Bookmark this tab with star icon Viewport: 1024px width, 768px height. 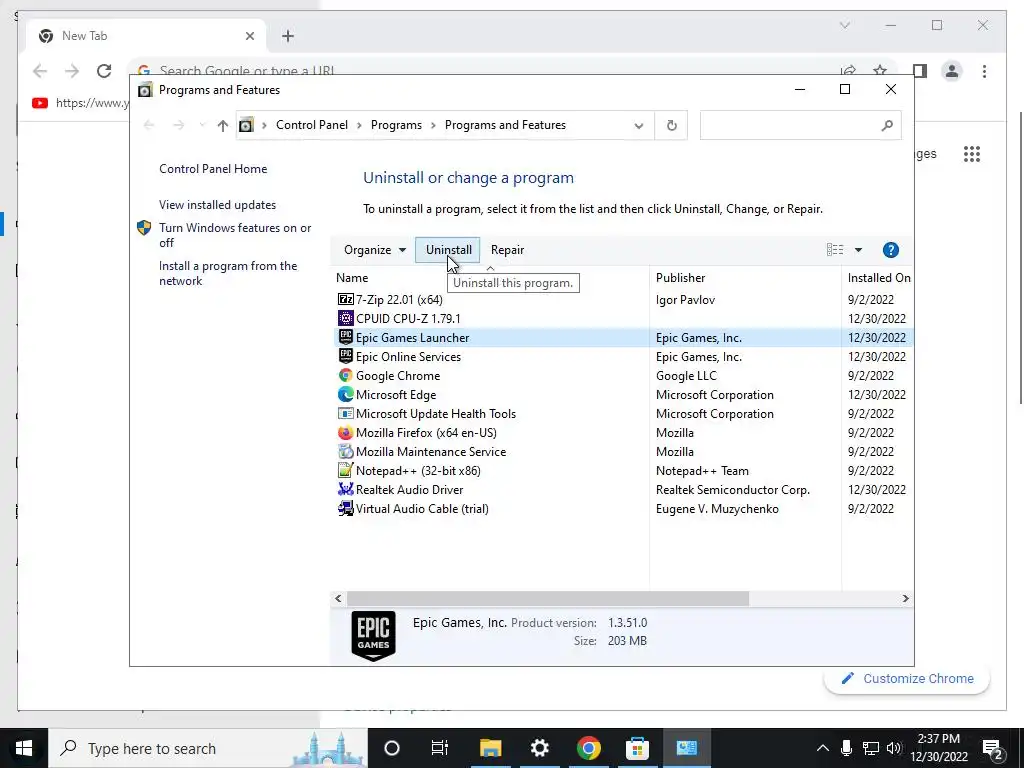(x=880, y=71)
